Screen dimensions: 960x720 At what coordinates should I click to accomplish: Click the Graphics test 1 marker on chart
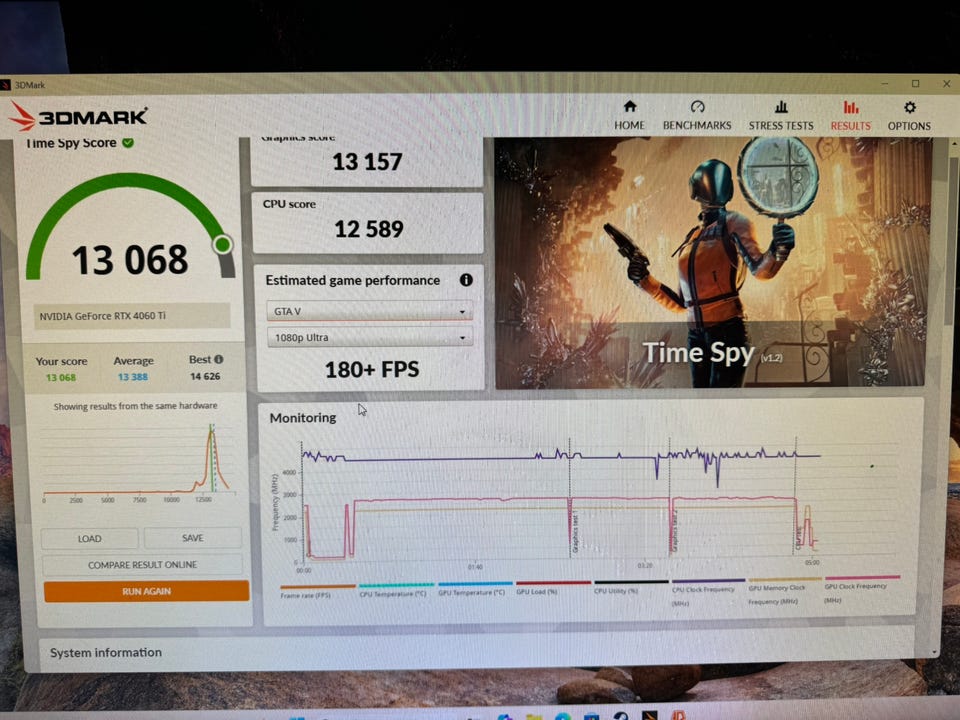point(574,531)
